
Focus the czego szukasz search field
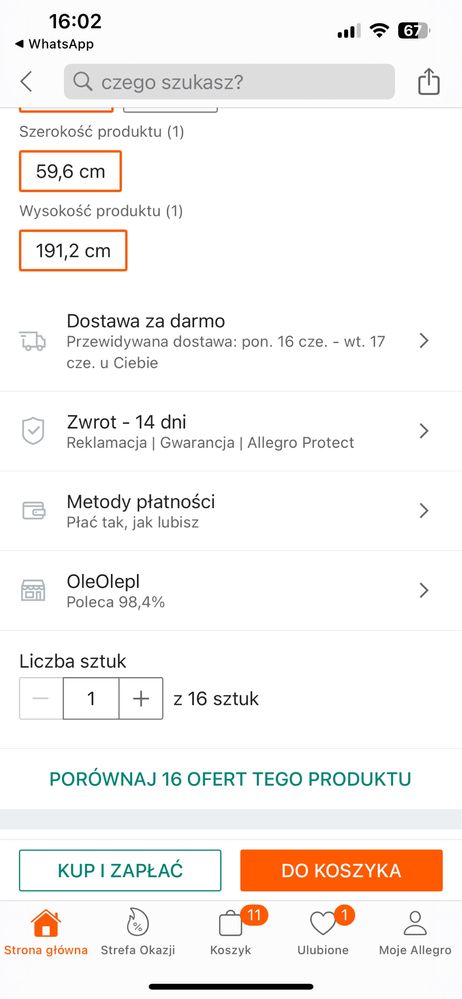click(229, 82)
